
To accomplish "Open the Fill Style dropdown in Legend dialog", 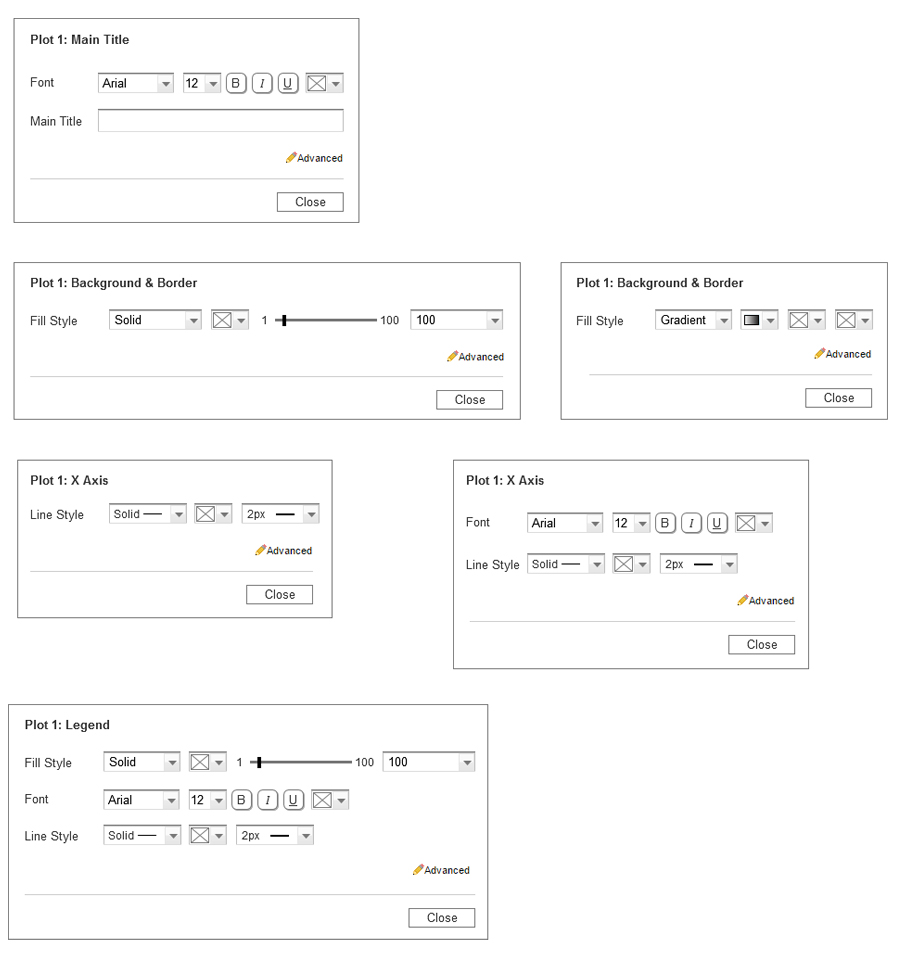I will click(x=141, y=761).
